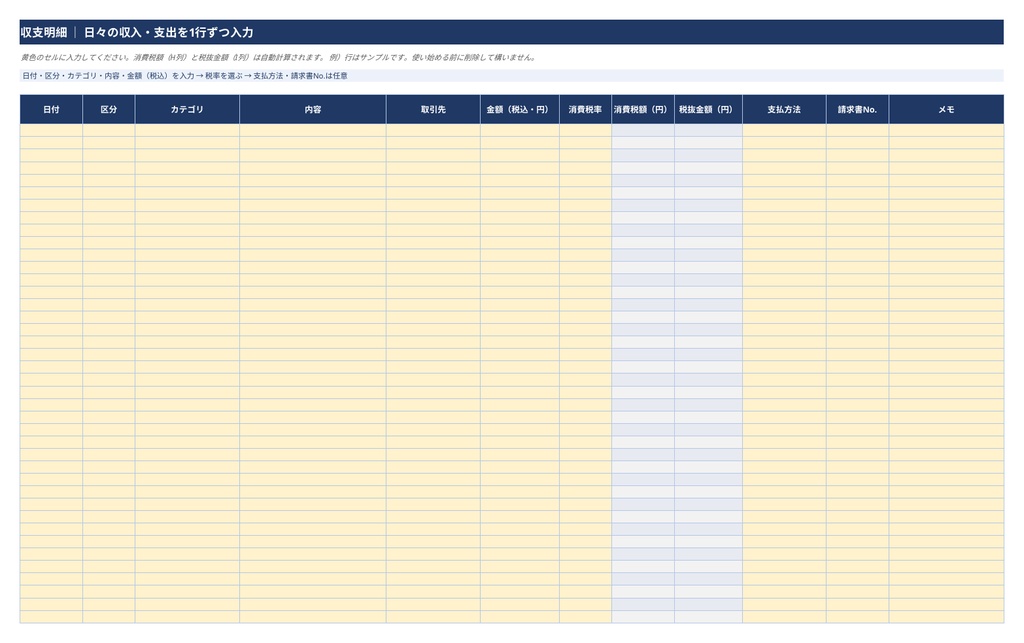The image size is (1024, 643).
Task: Select the メモ column header
Action: (x=946, y=109)
